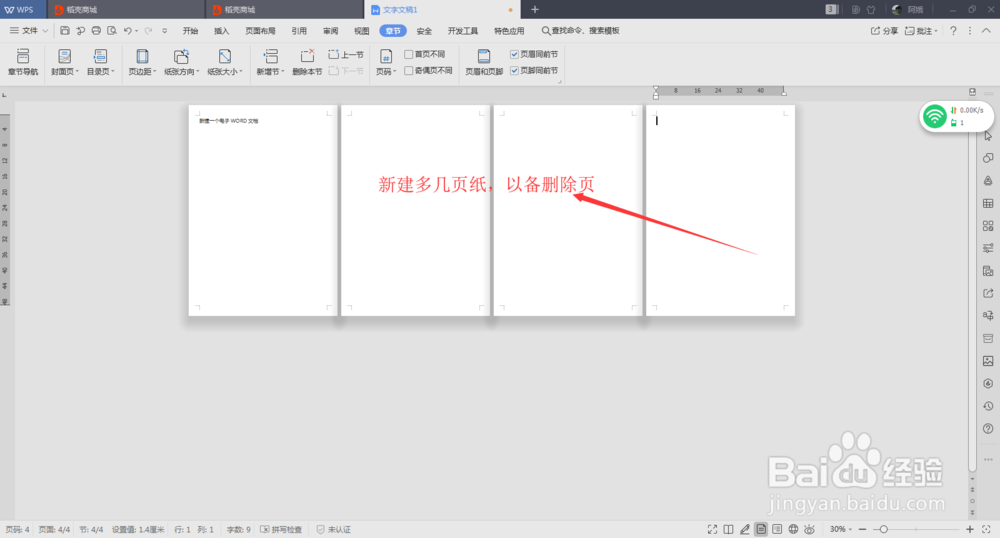Click 未认证 in the status bar
1000x538 pixels.
pos(334,530)
